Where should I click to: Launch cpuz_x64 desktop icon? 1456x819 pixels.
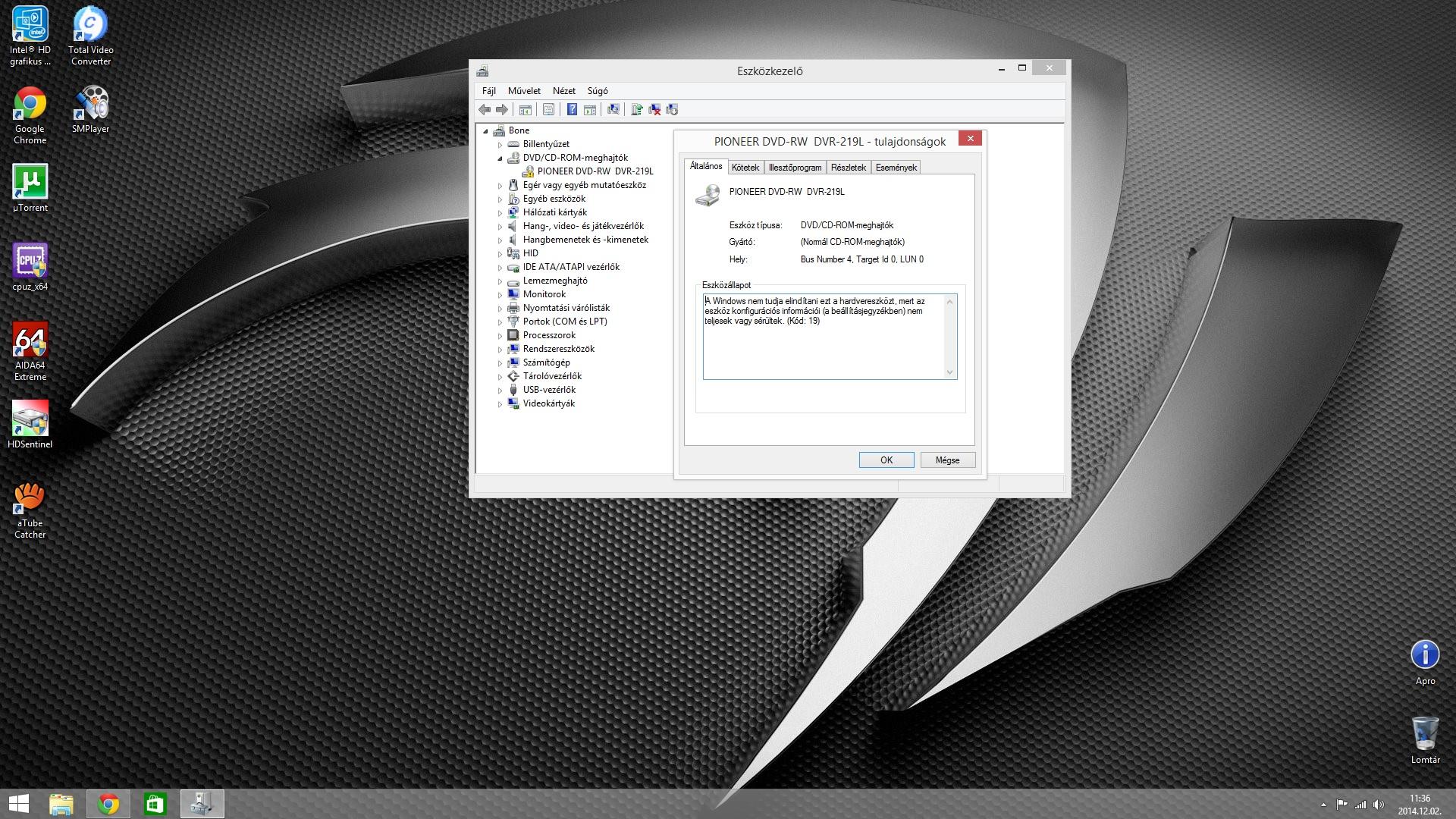(x=30, y=267)
